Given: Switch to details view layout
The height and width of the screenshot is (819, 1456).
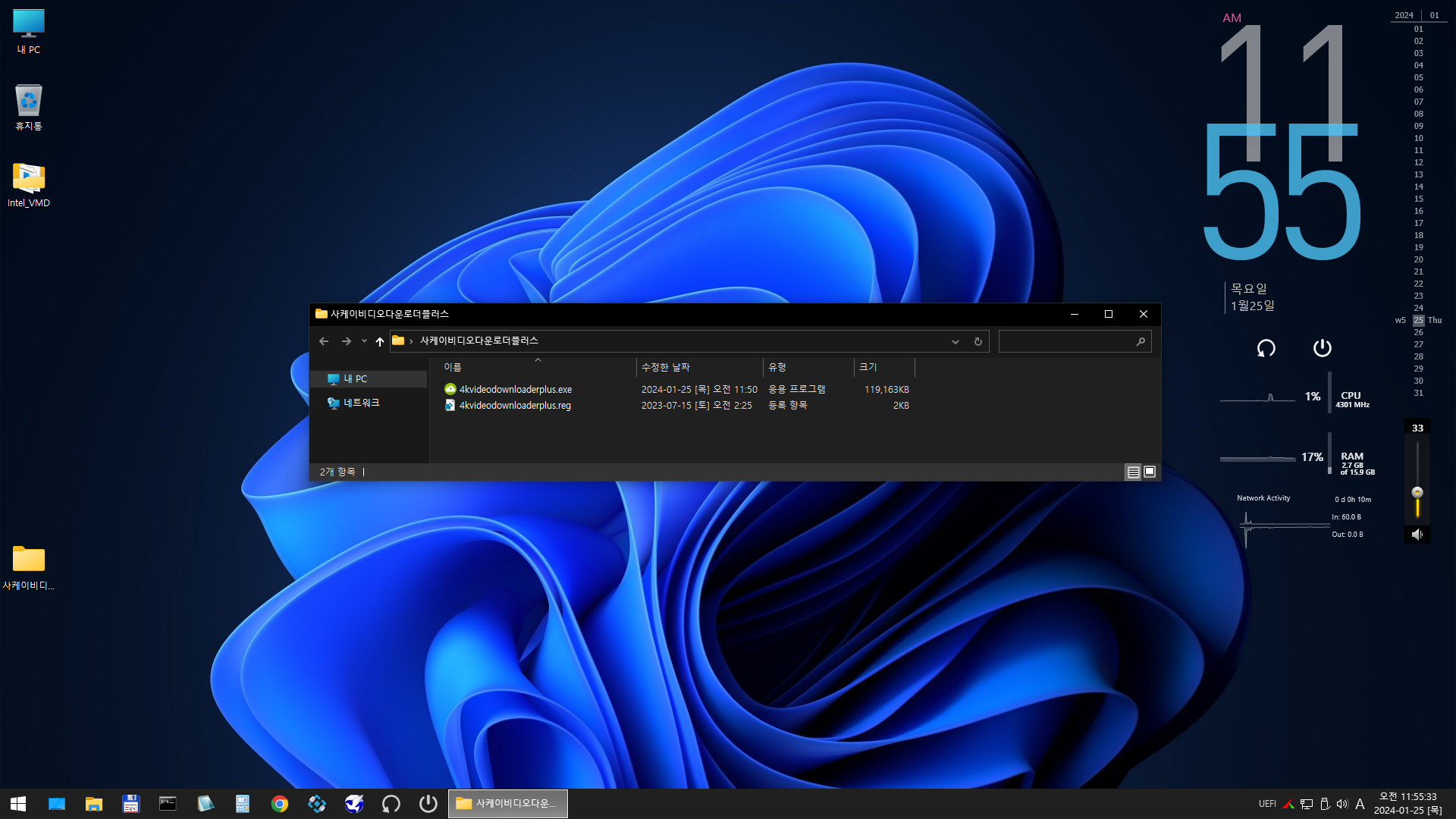Looking at the screenshot, I should coord(1133,472).
